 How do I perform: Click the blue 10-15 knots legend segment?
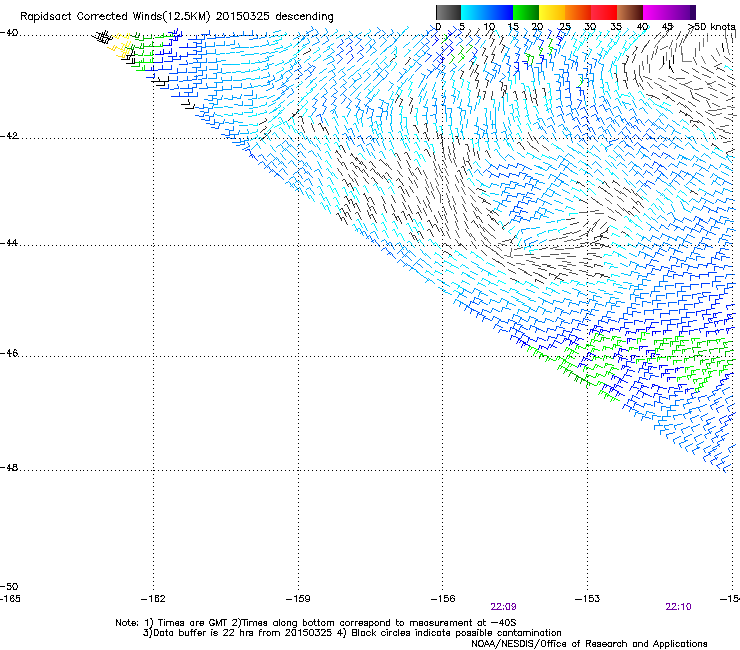(500, 12)
